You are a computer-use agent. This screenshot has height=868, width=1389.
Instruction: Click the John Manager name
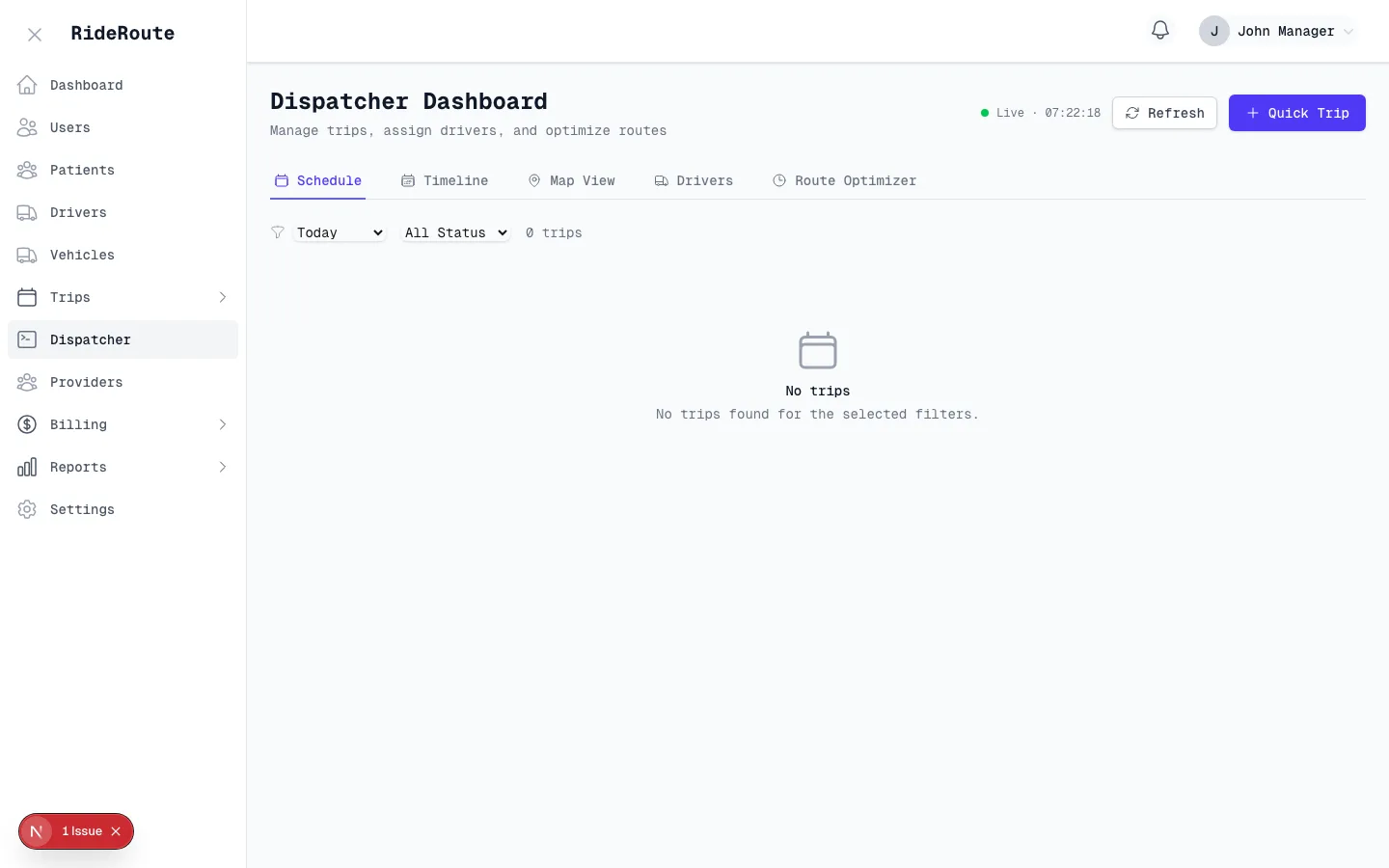point(1286,31)
